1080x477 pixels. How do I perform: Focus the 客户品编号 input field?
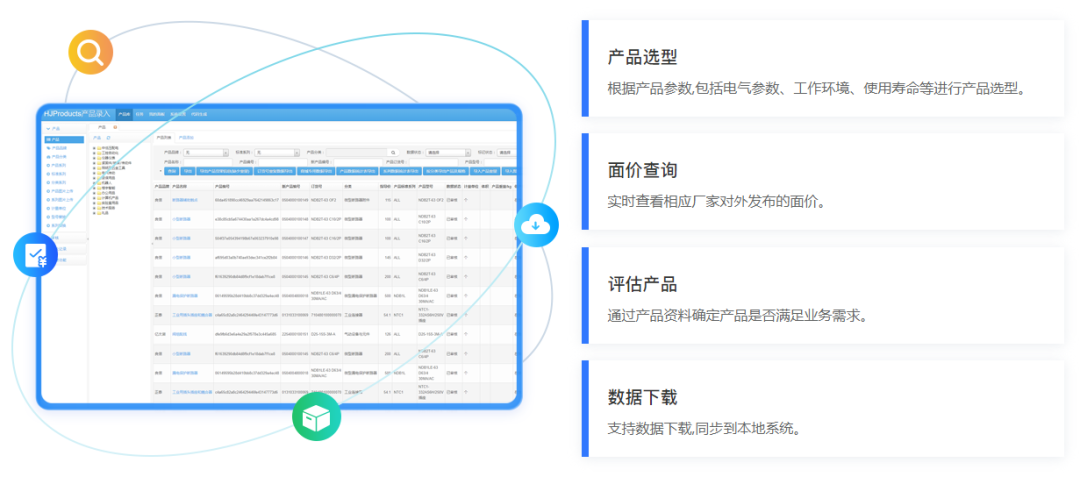pos(357,162)
